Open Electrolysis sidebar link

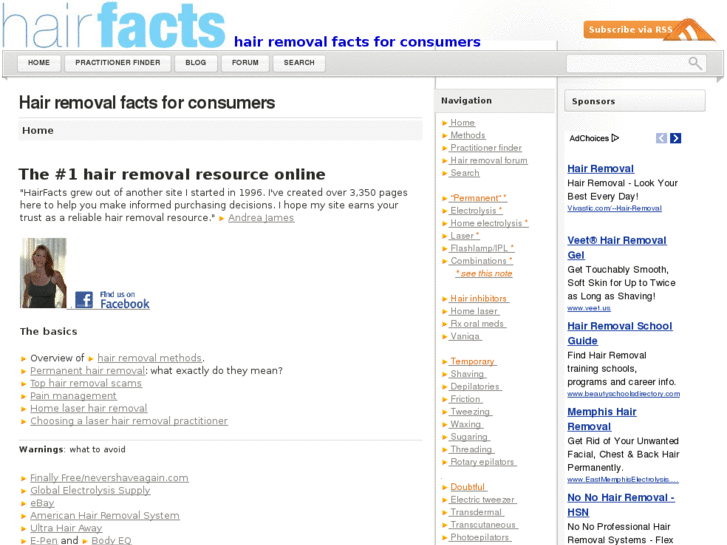[476, 210]
